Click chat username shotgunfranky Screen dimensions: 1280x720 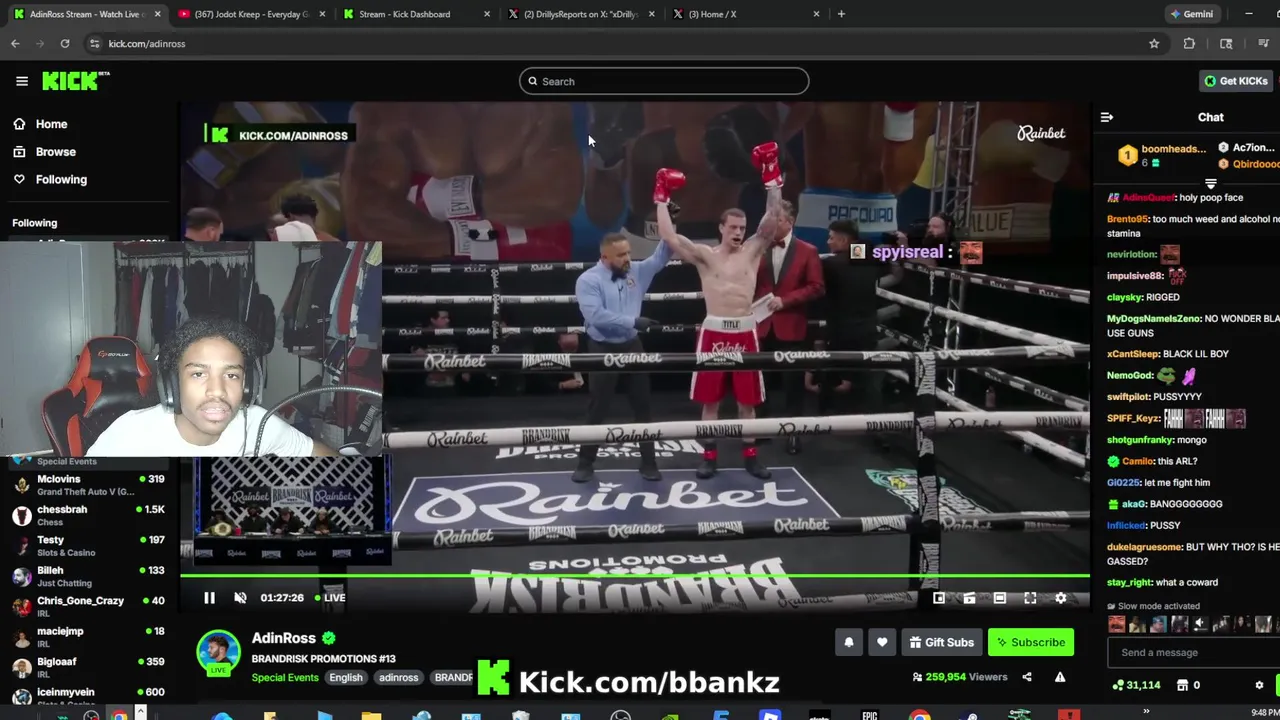point(1140,440)
